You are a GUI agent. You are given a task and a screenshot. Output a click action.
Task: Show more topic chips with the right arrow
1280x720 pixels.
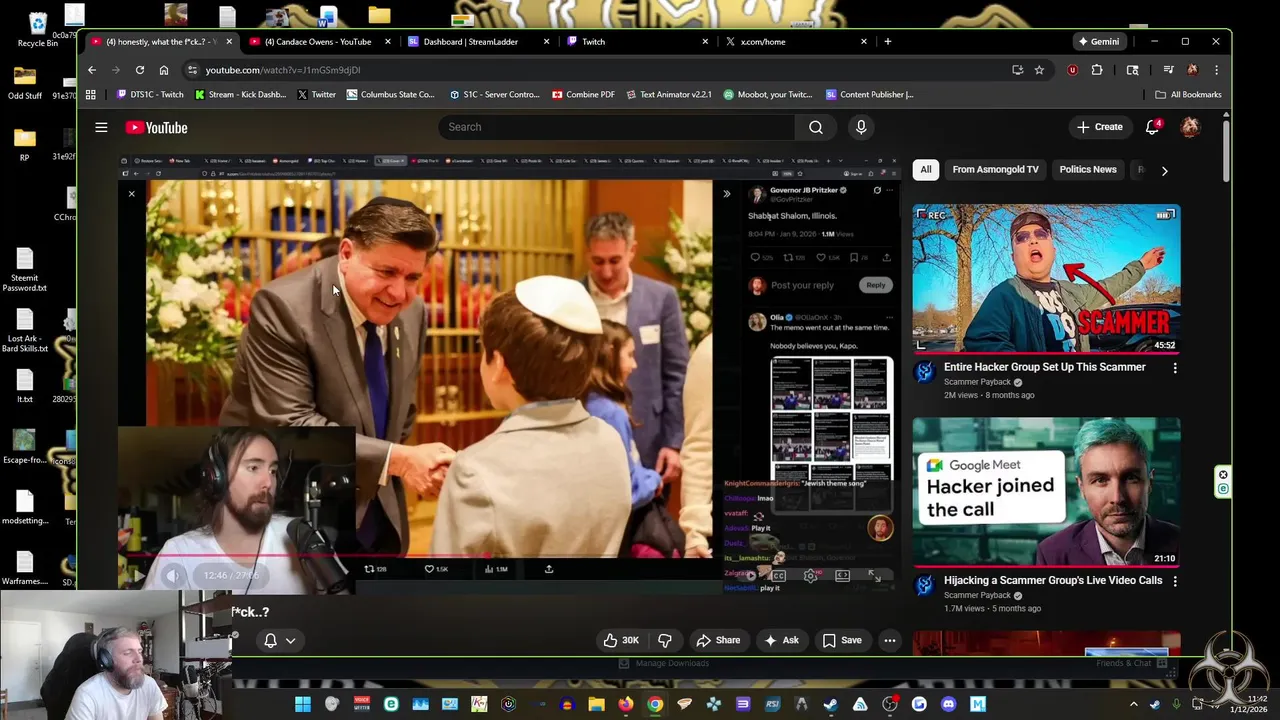click(x=1164, y=170)
